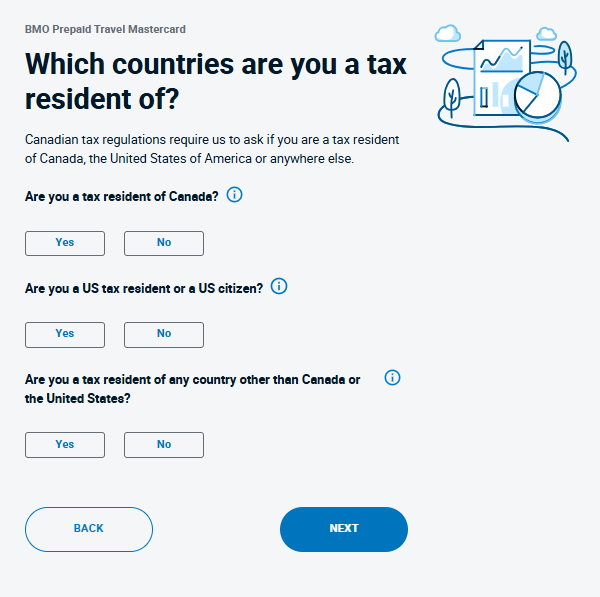Choose No for US tax resident or citizen

click(x=164, y=334)
